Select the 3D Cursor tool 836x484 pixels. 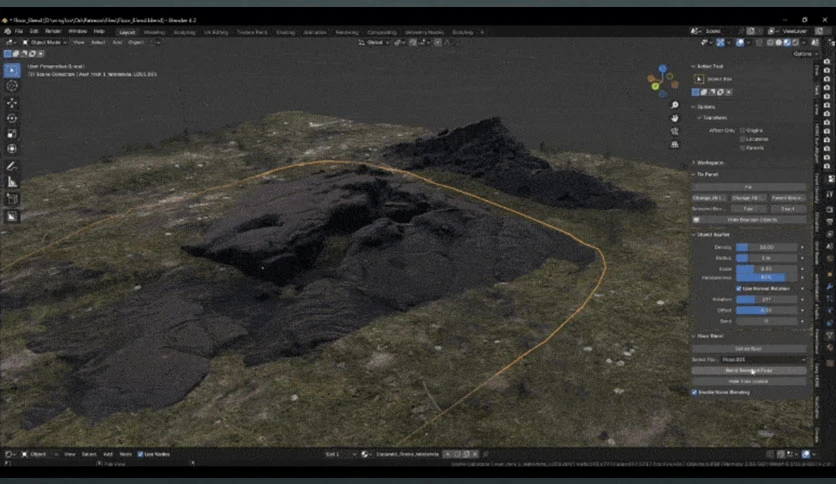[12, 86]
